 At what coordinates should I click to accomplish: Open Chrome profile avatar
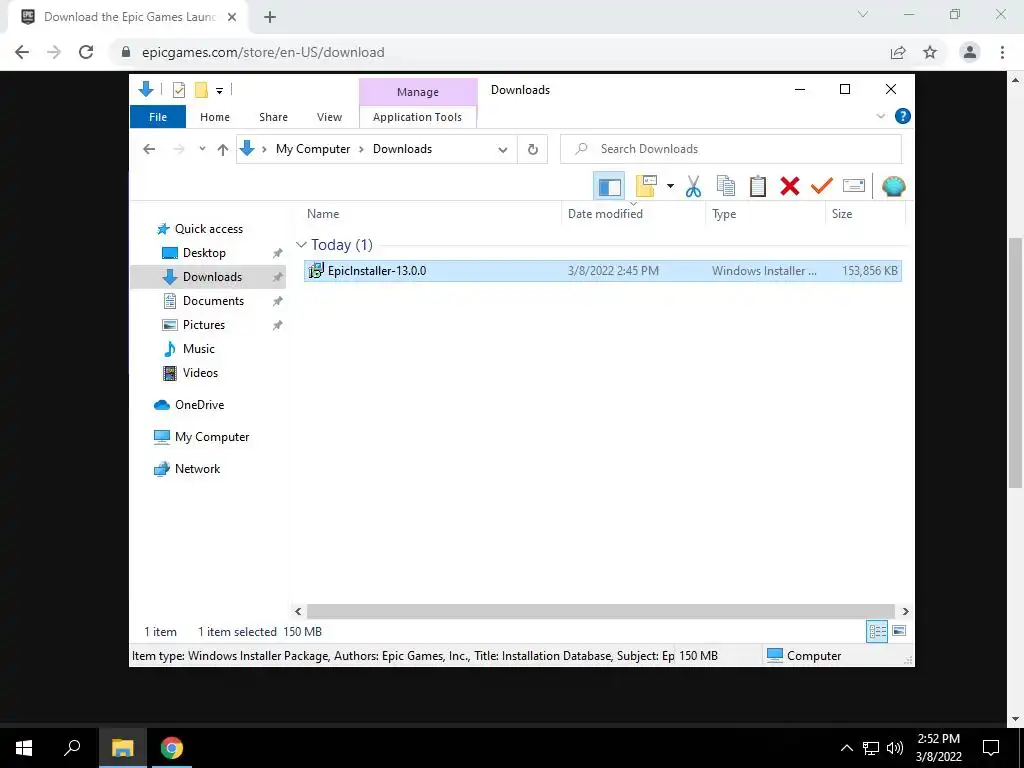click(970, 52)
